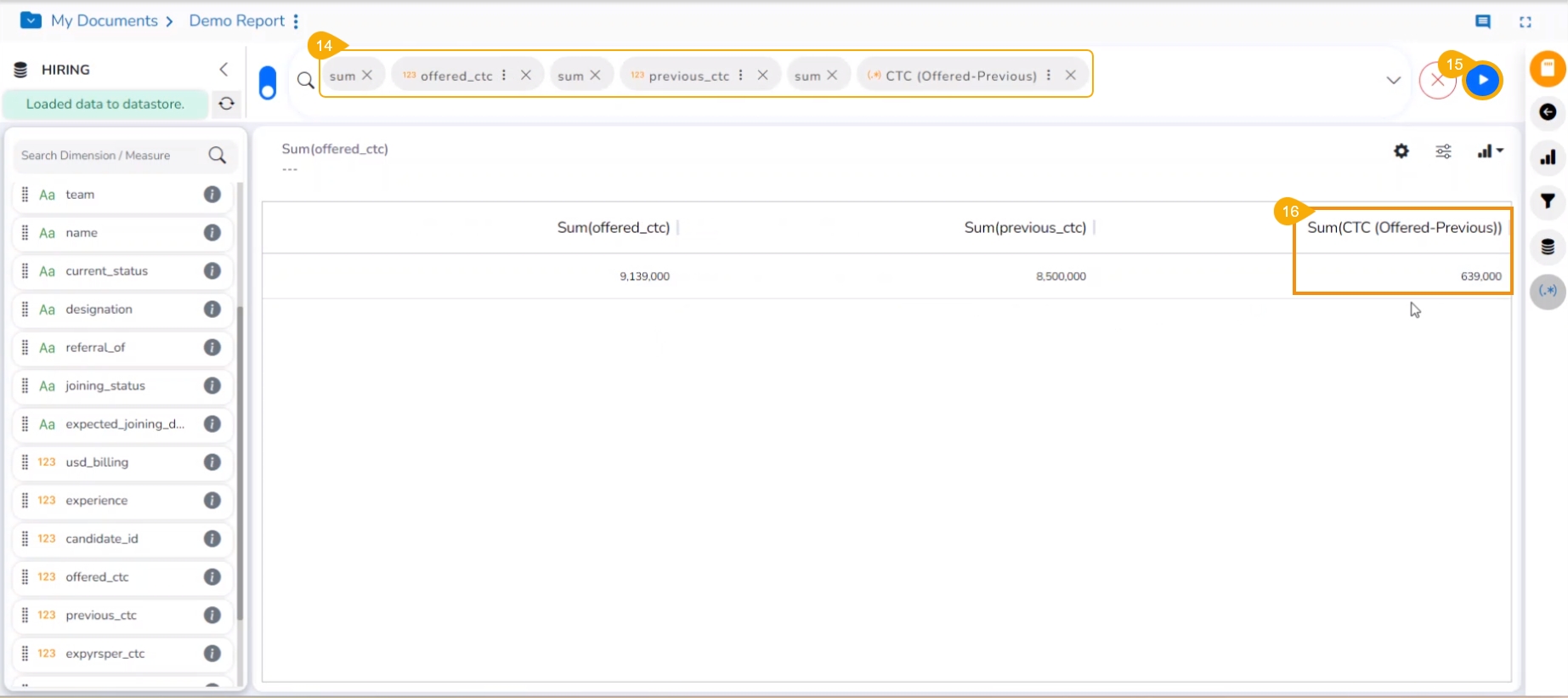Remove the previous_ctc chip
The image size is (1568, 698).
(763, 75)
